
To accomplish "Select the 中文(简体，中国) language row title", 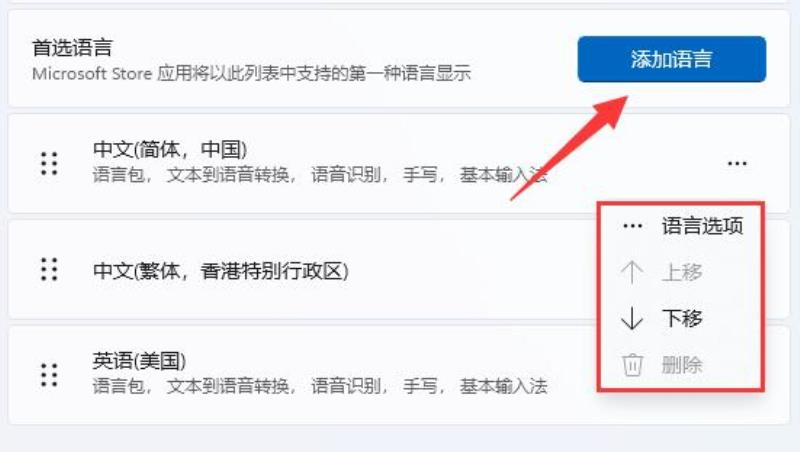I will point(170,149).
